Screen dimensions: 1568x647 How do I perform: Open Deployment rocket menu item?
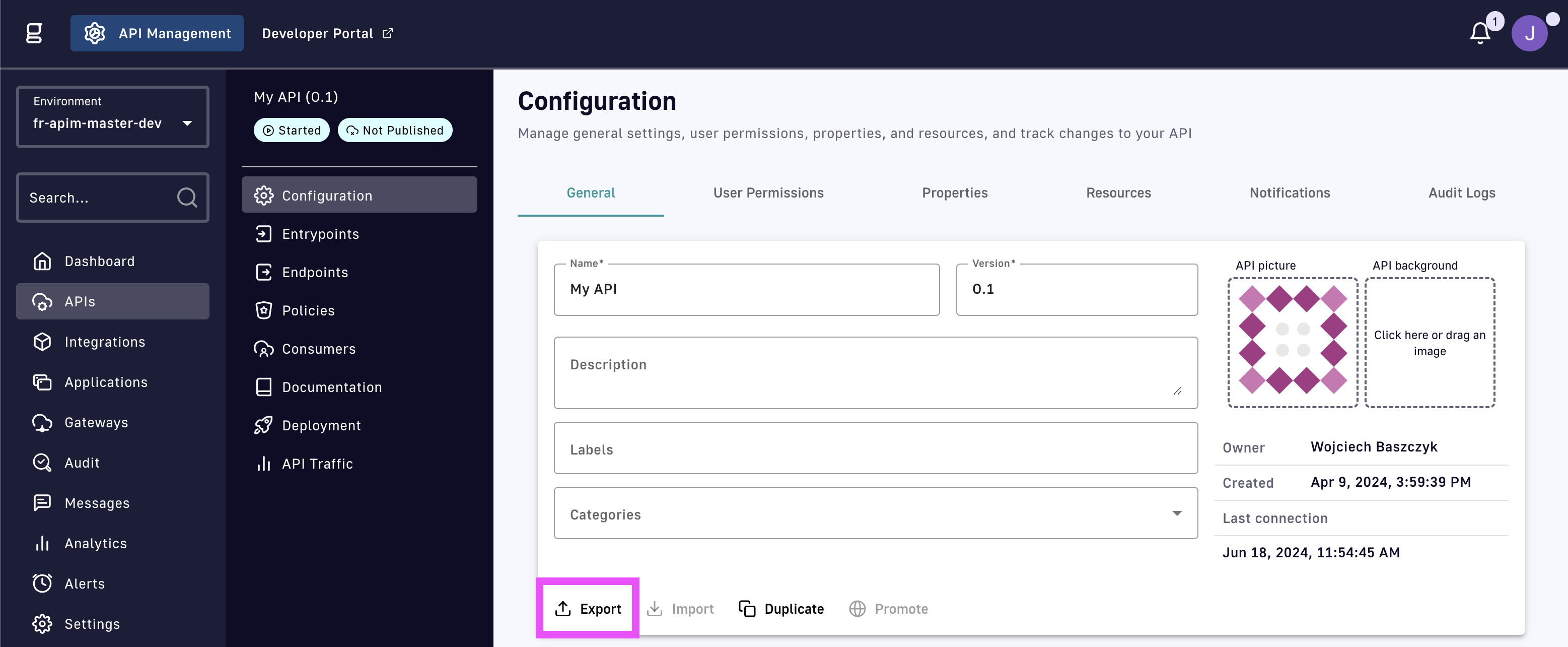click(321, 425)
